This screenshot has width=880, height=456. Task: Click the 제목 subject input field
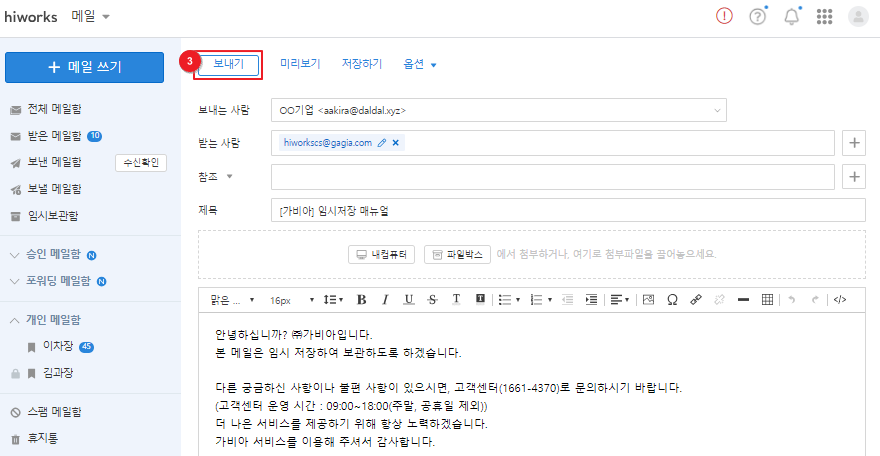[553, 210]
